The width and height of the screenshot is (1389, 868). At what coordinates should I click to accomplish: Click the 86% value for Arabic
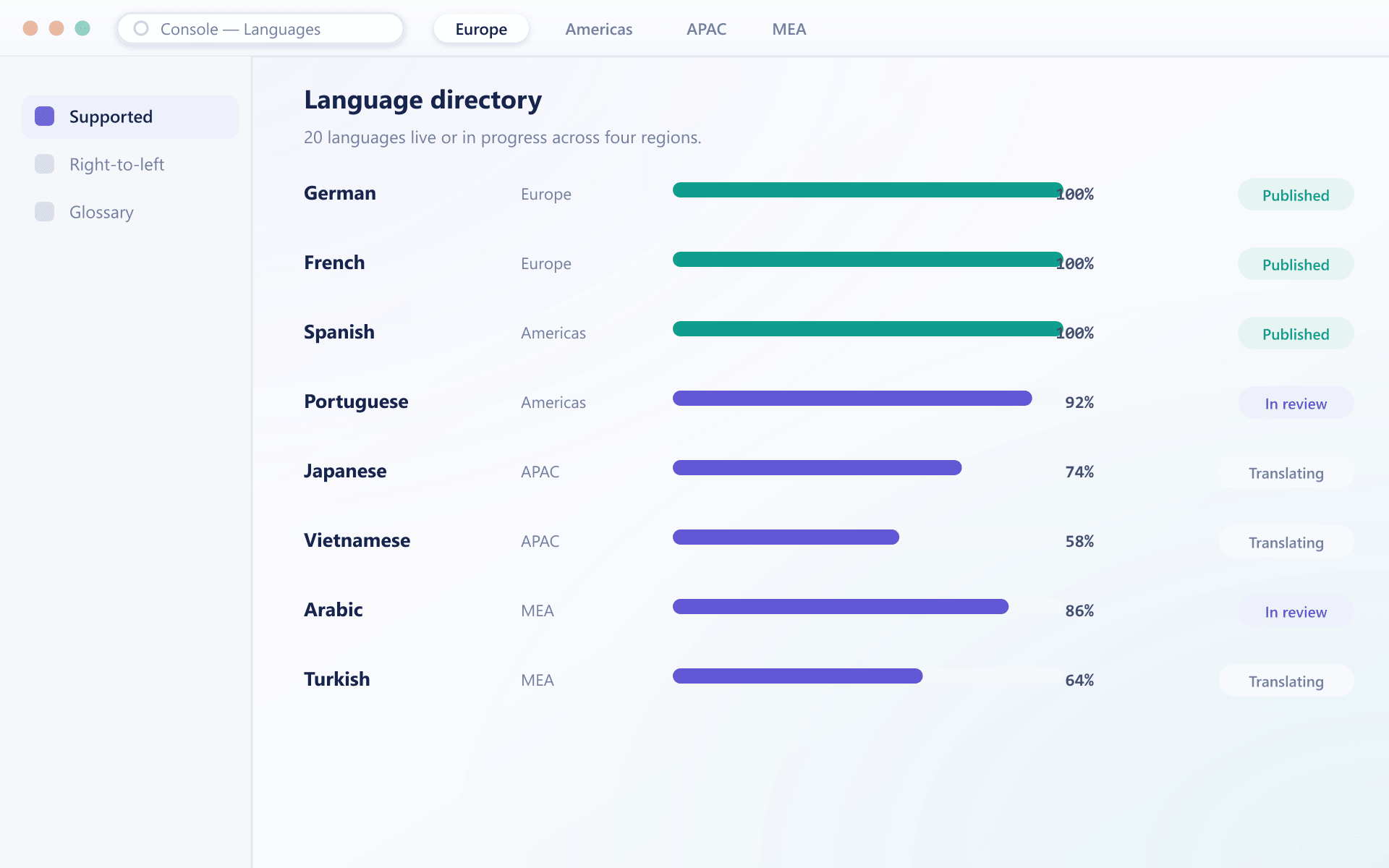tap(1079, 610)
